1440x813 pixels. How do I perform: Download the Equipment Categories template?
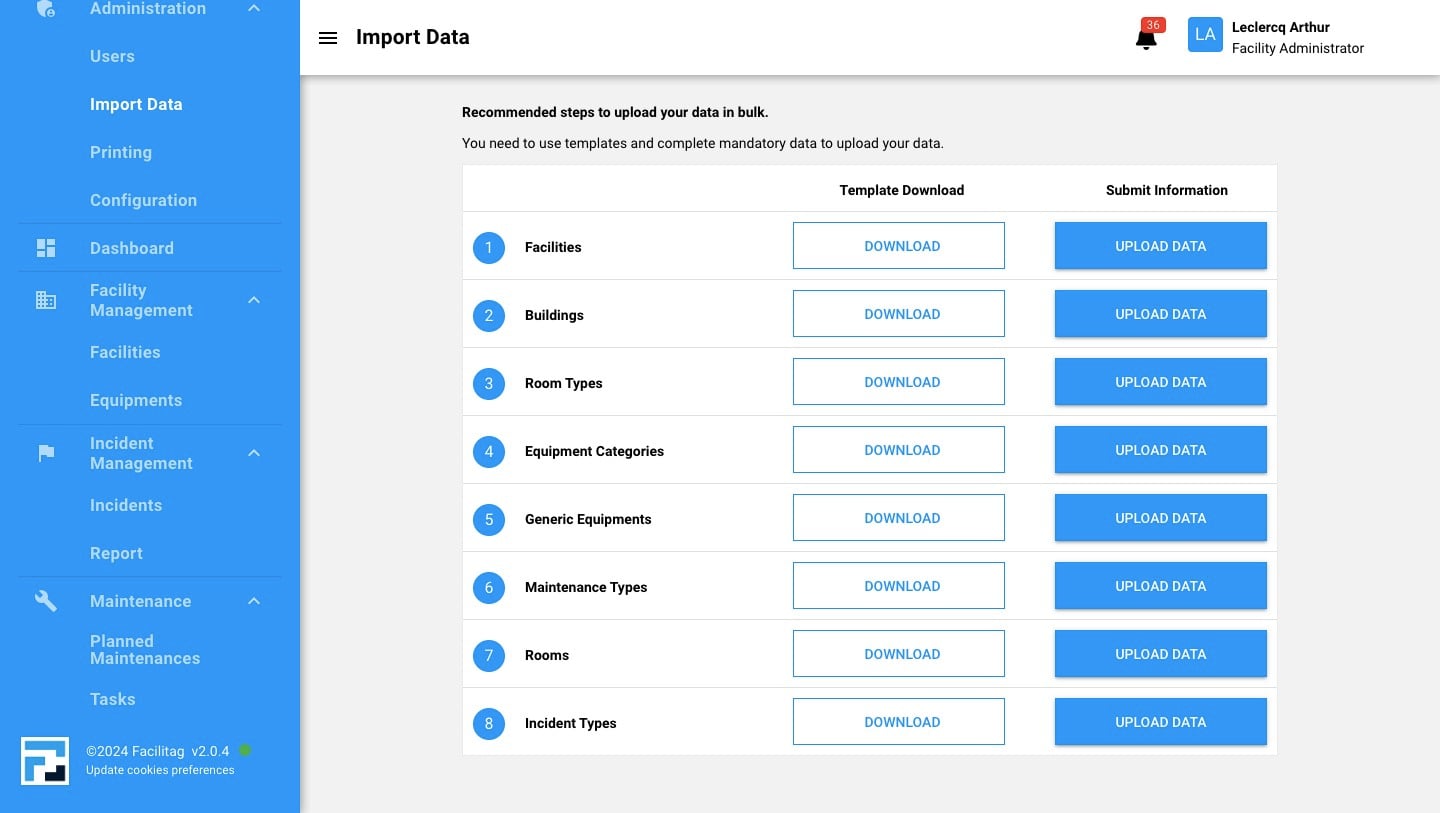point(898,449)
